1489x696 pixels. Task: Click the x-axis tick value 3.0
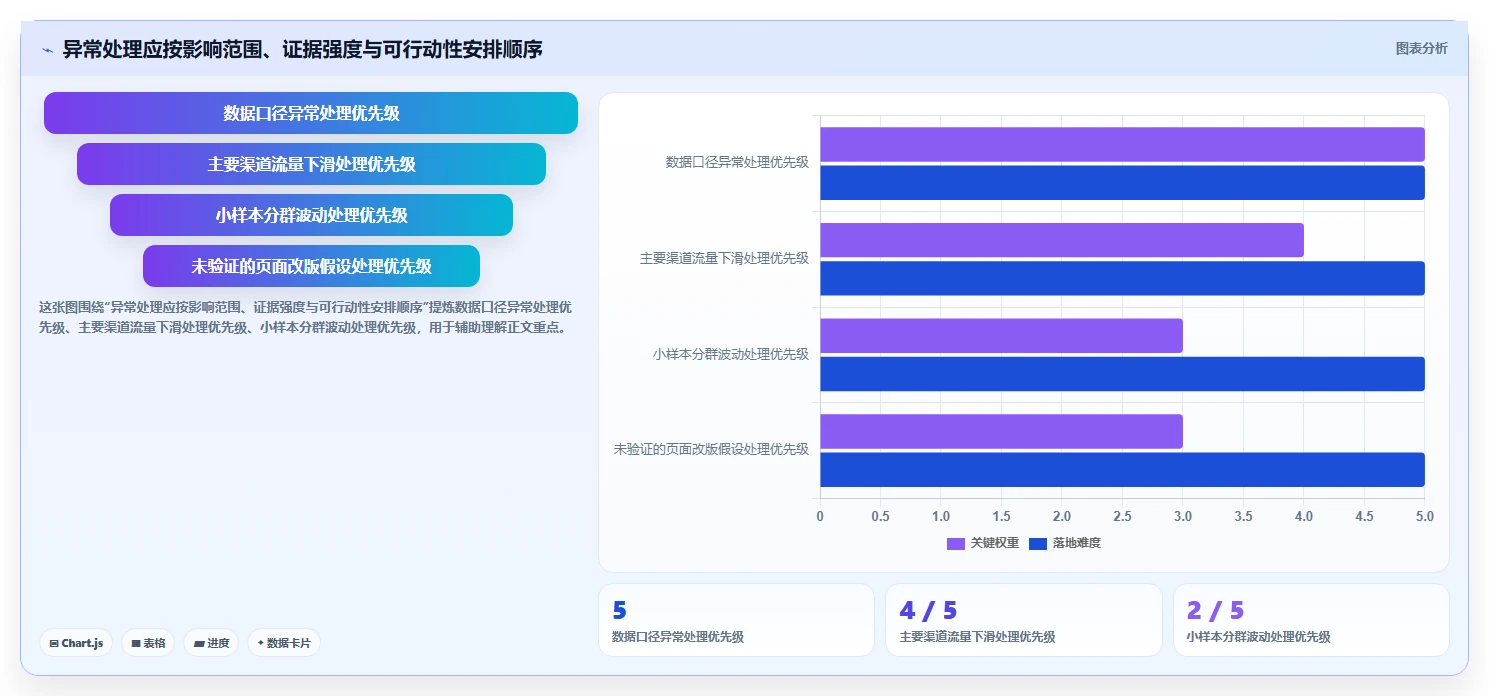pyautogui.click(x=1183, y=516)
